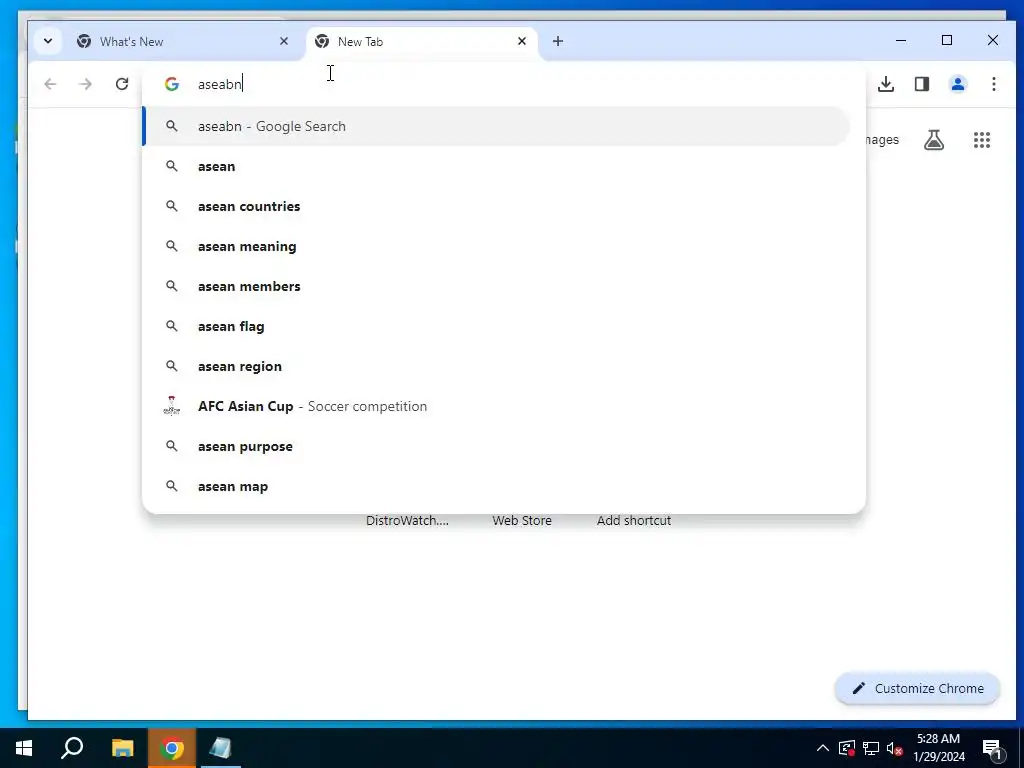The width and height of the screenshot is (1024, 768).
Task: Open the Web Store shortcut
Action: 522,520
